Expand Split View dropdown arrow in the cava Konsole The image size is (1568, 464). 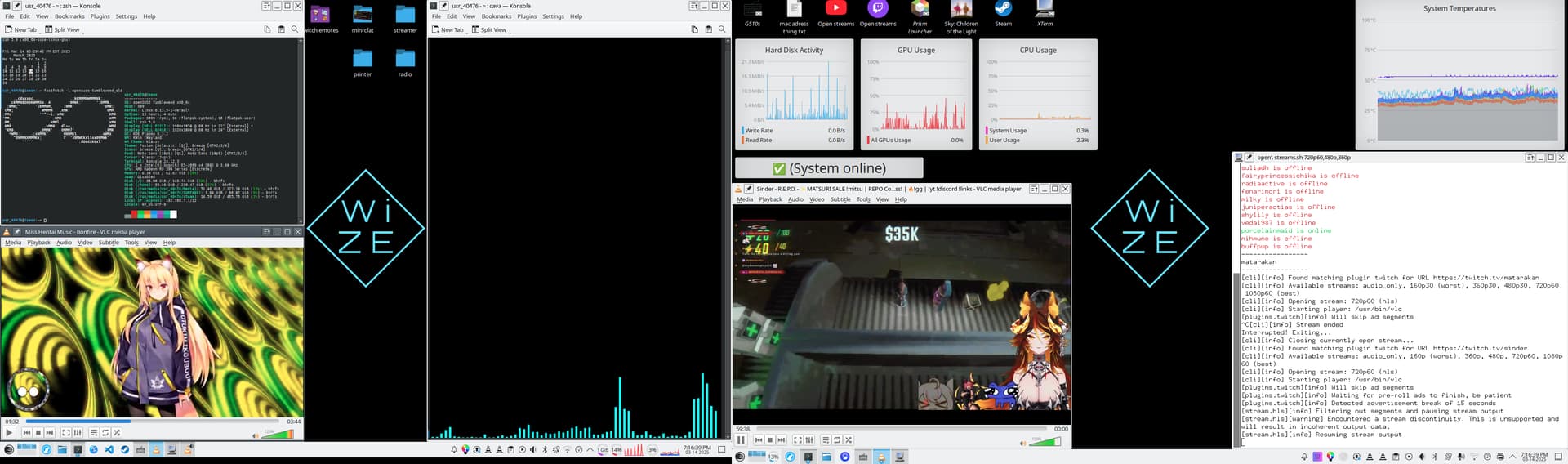[x=510, y=32]
